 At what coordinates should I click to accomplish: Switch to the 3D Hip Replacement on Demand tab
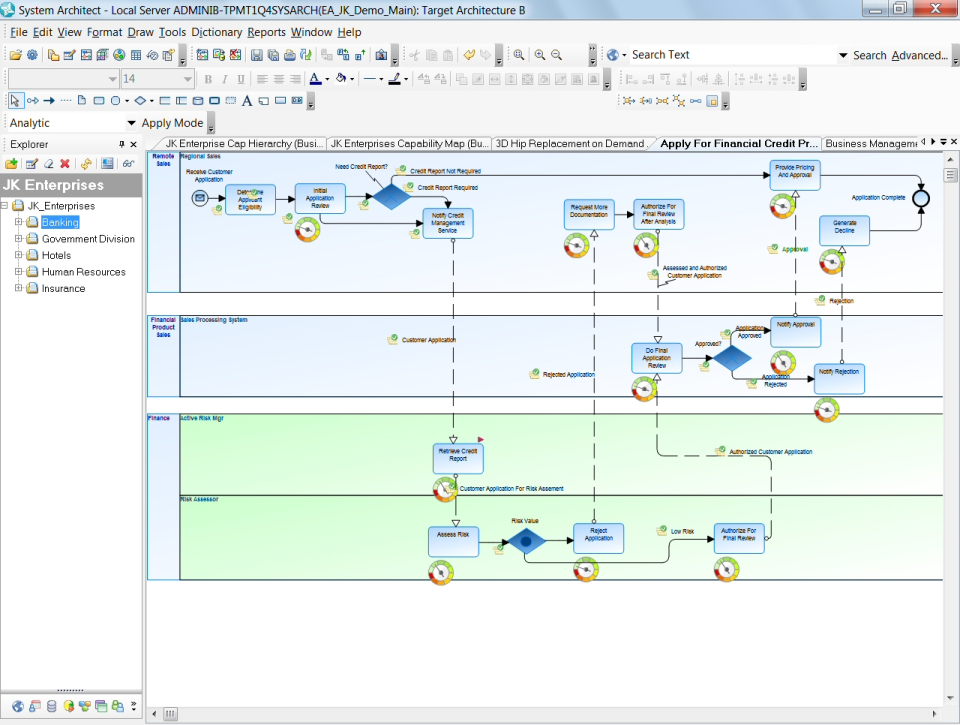570,143
